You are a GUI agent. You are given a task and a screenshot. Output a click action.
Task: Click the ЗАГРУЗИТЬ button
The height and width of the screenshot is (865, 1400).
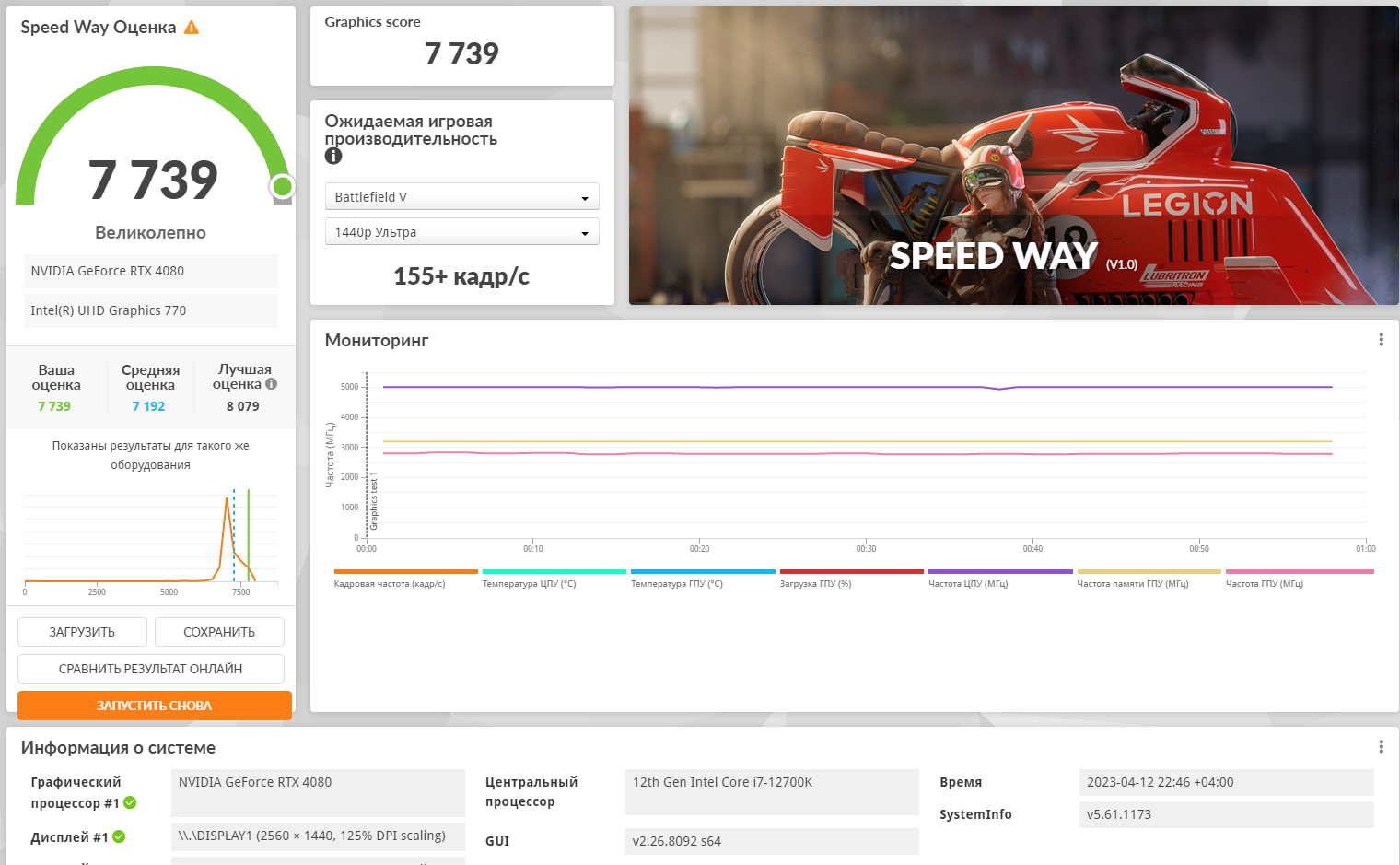click(82, 632)
